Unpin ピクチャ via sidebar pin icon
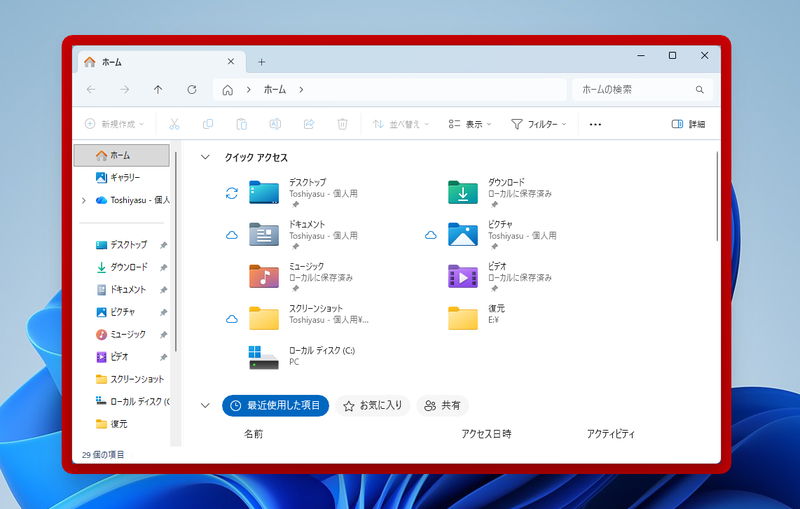 point(163,312)
